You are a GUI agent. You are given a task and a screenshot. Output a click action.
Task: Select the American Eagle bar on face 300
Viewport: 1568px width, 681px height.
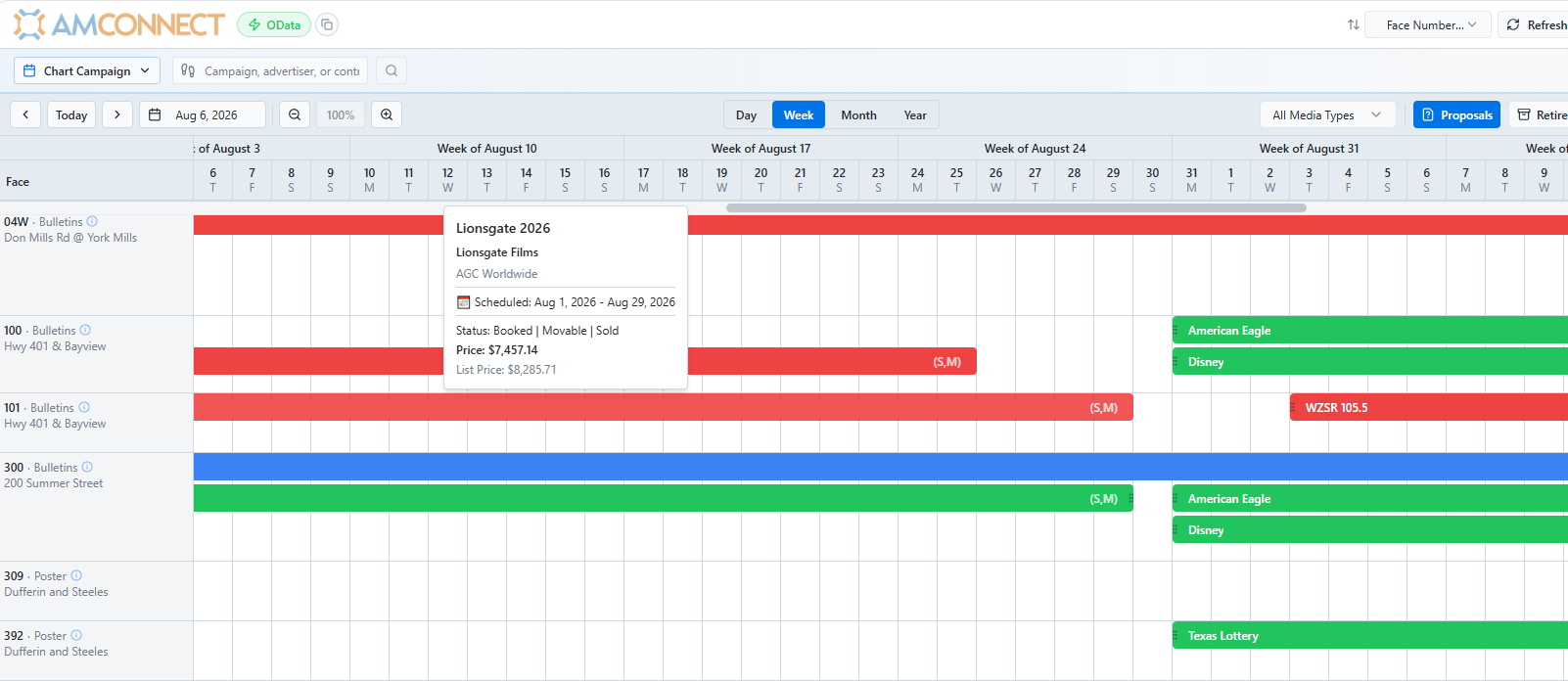pyautogui.click(x=1370, y=499)
